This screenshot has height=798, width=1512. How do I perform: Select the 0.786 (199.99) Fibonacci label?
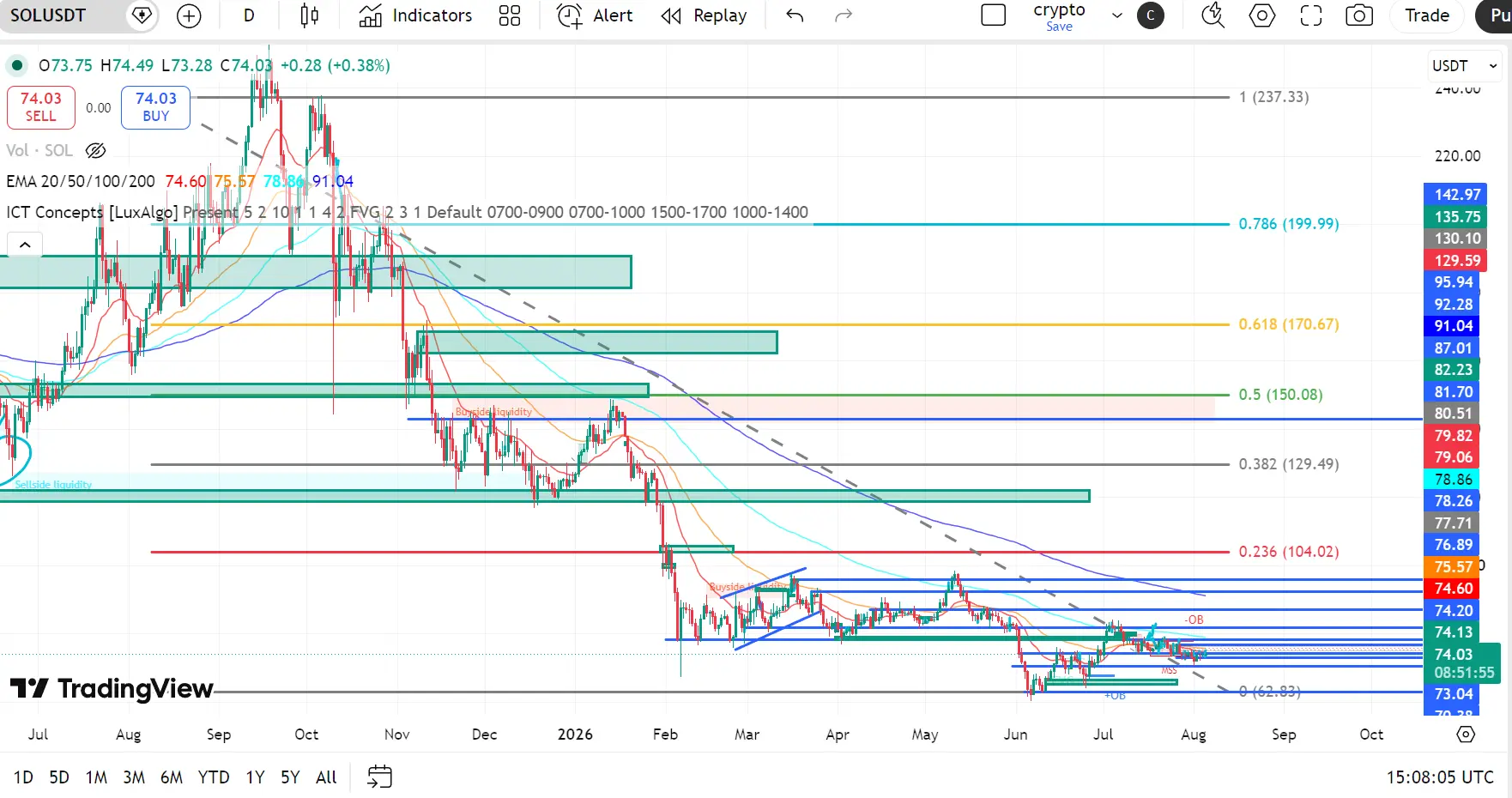click(x=1288, y=224)
